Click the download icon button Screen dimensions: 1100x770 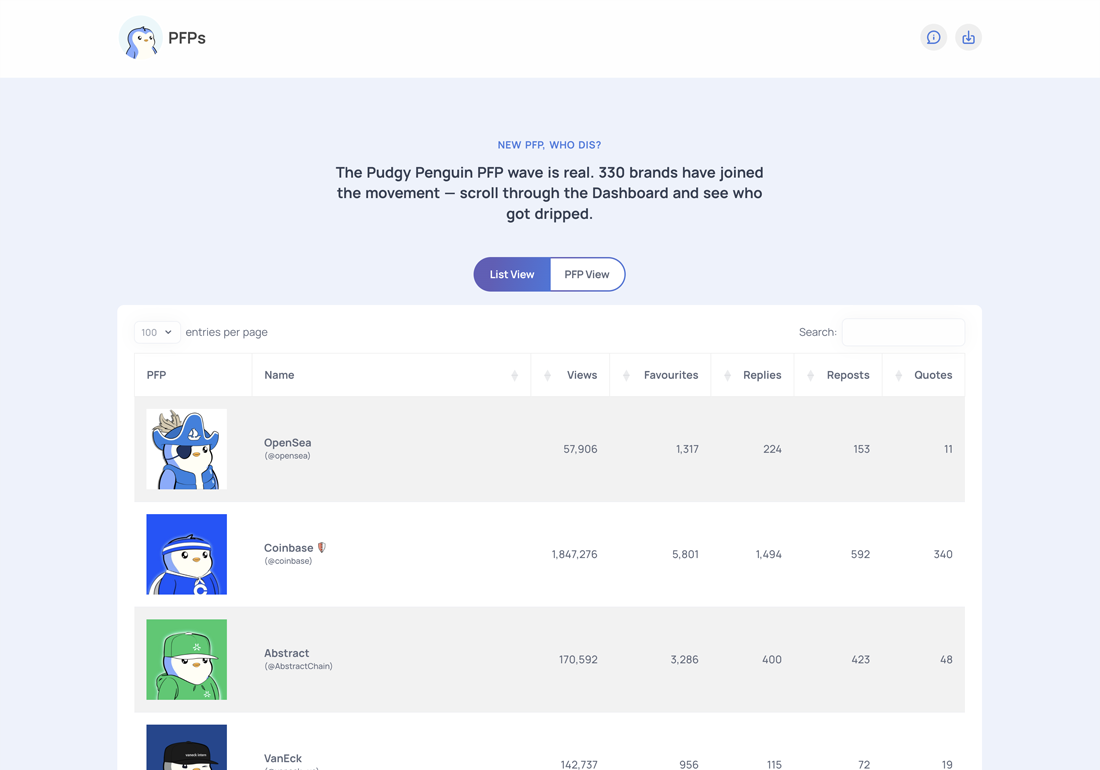click(968, 38)
